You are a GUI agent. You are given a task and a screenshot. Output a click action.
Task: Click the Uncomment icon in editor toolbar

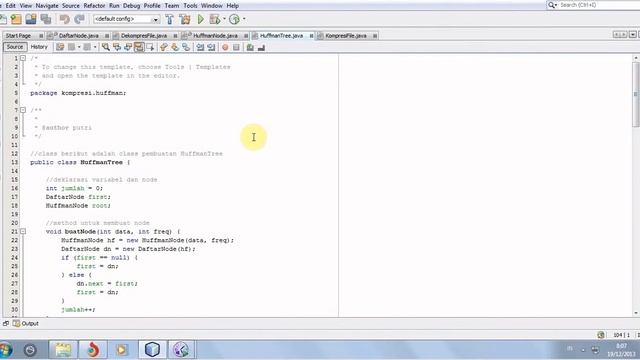click(x=261, y=47)
